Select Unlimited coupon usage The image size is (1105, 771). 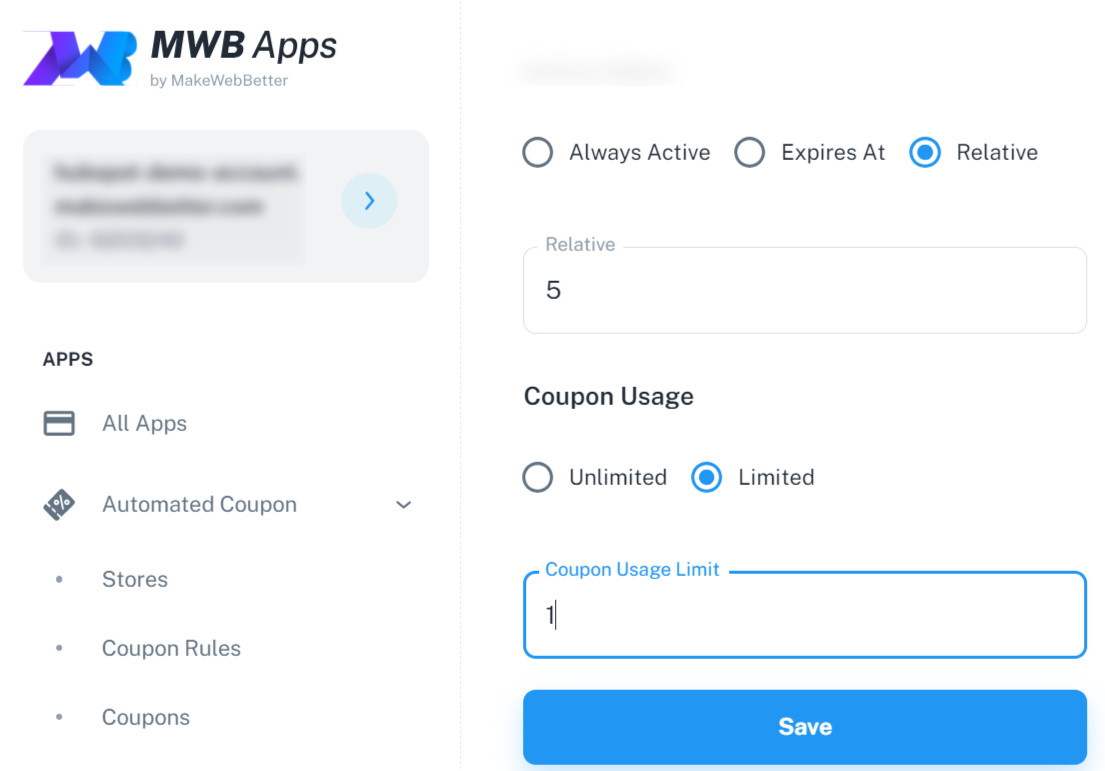[538, 477]
